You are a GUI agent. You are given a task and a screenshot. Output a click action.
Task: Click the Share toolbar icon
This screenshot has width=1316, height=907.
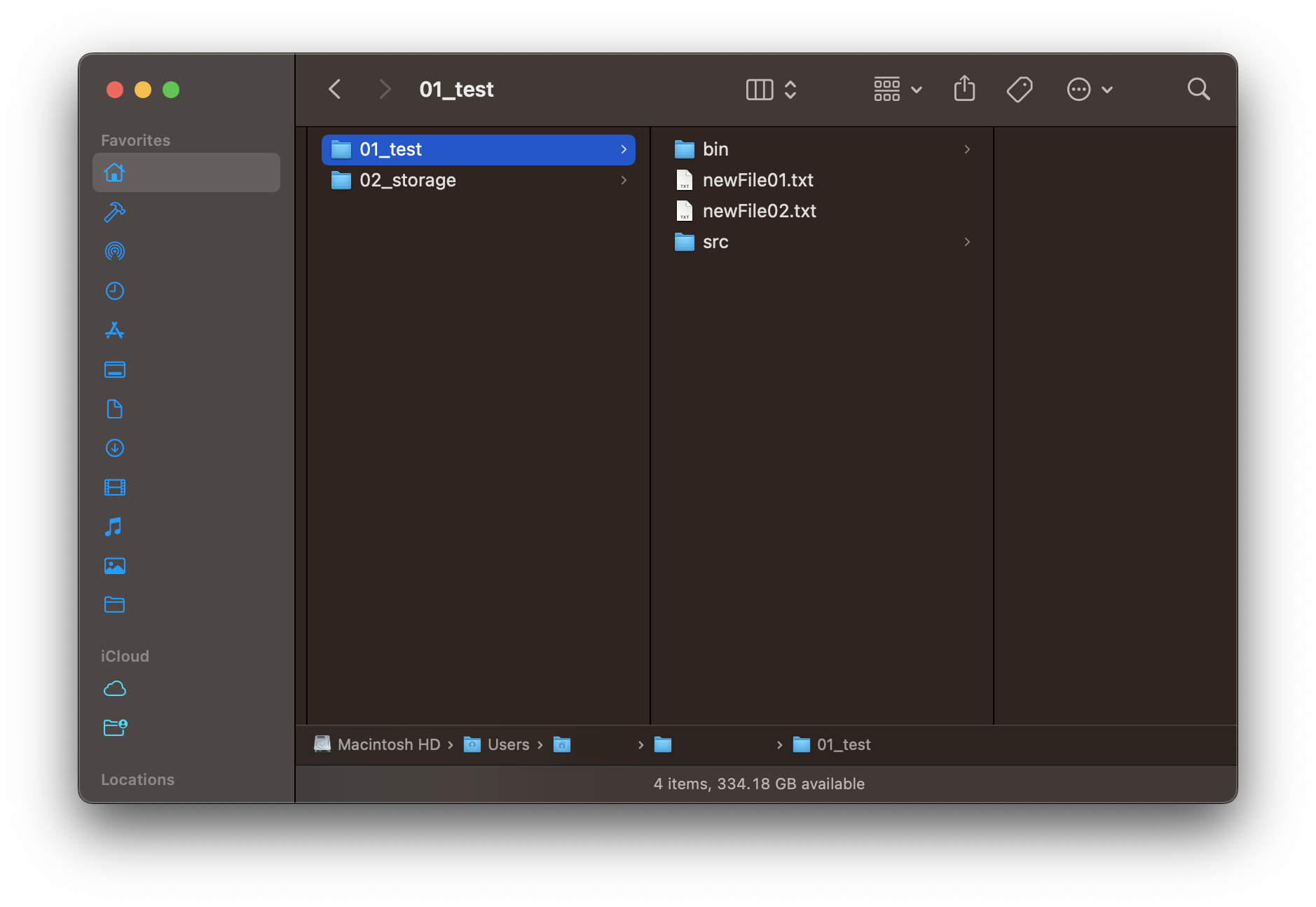[964, 89]
